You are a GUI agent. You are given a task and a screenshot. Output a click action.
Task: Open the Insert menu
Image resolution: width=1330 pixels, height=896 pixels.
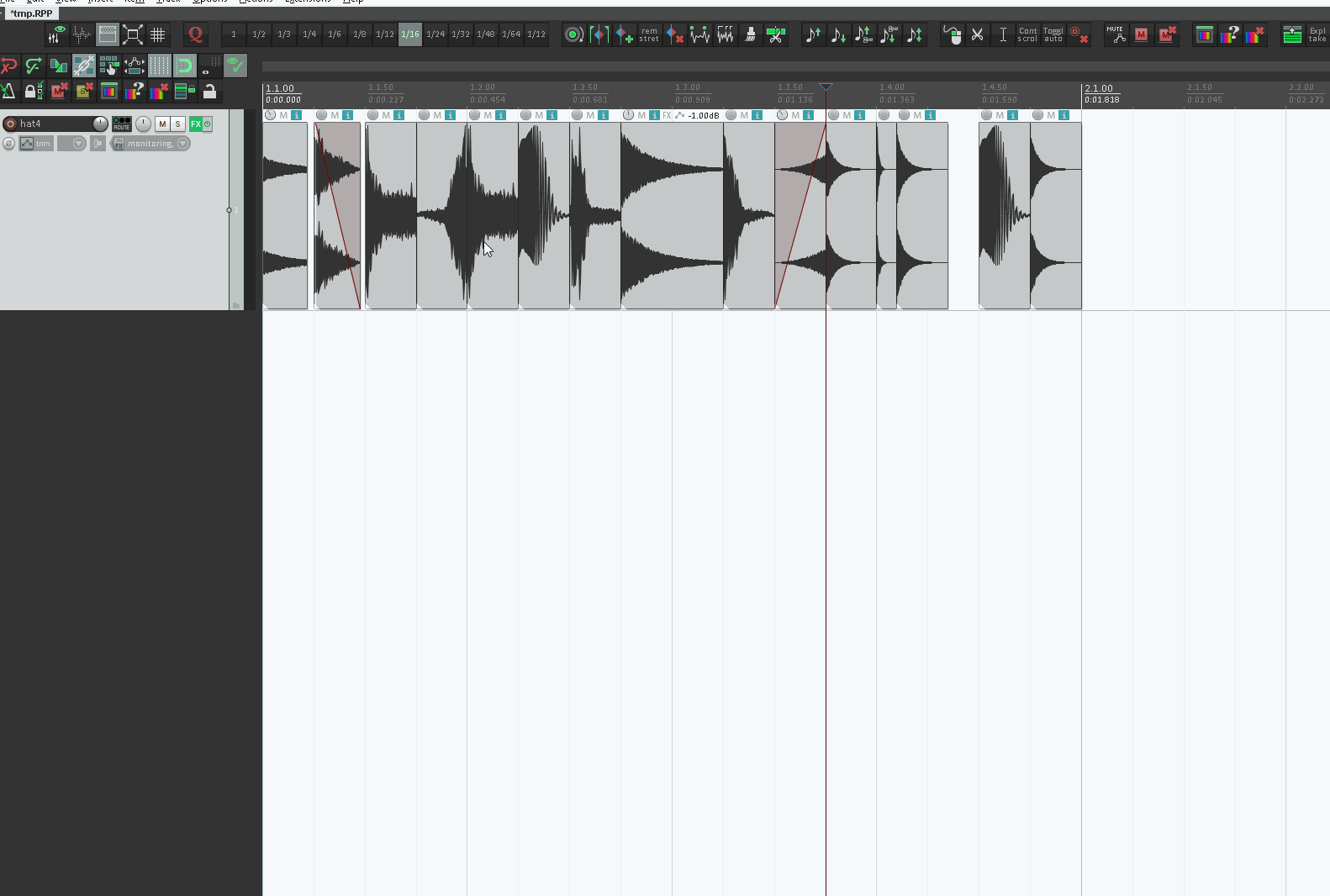[100, 2]
